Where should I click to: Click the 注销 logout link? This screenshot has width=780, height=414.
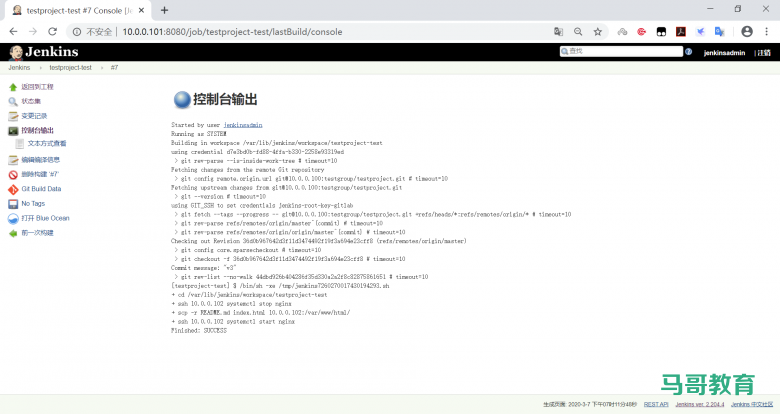point(765,53)
